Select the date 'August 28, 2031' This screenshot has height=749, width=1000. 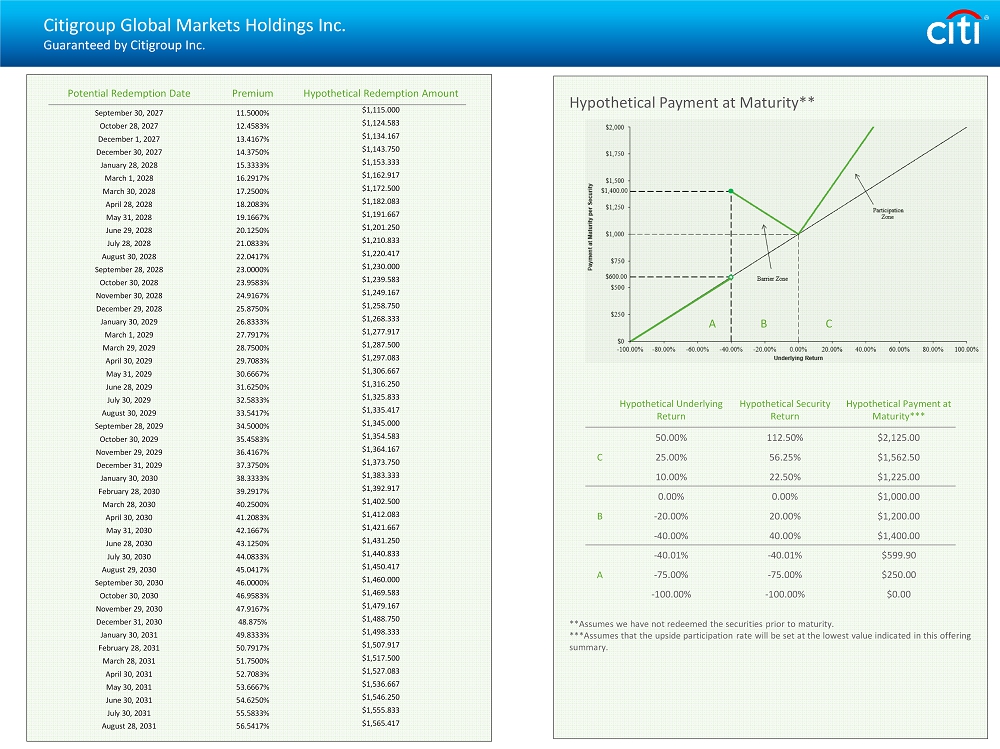point(129,726)
